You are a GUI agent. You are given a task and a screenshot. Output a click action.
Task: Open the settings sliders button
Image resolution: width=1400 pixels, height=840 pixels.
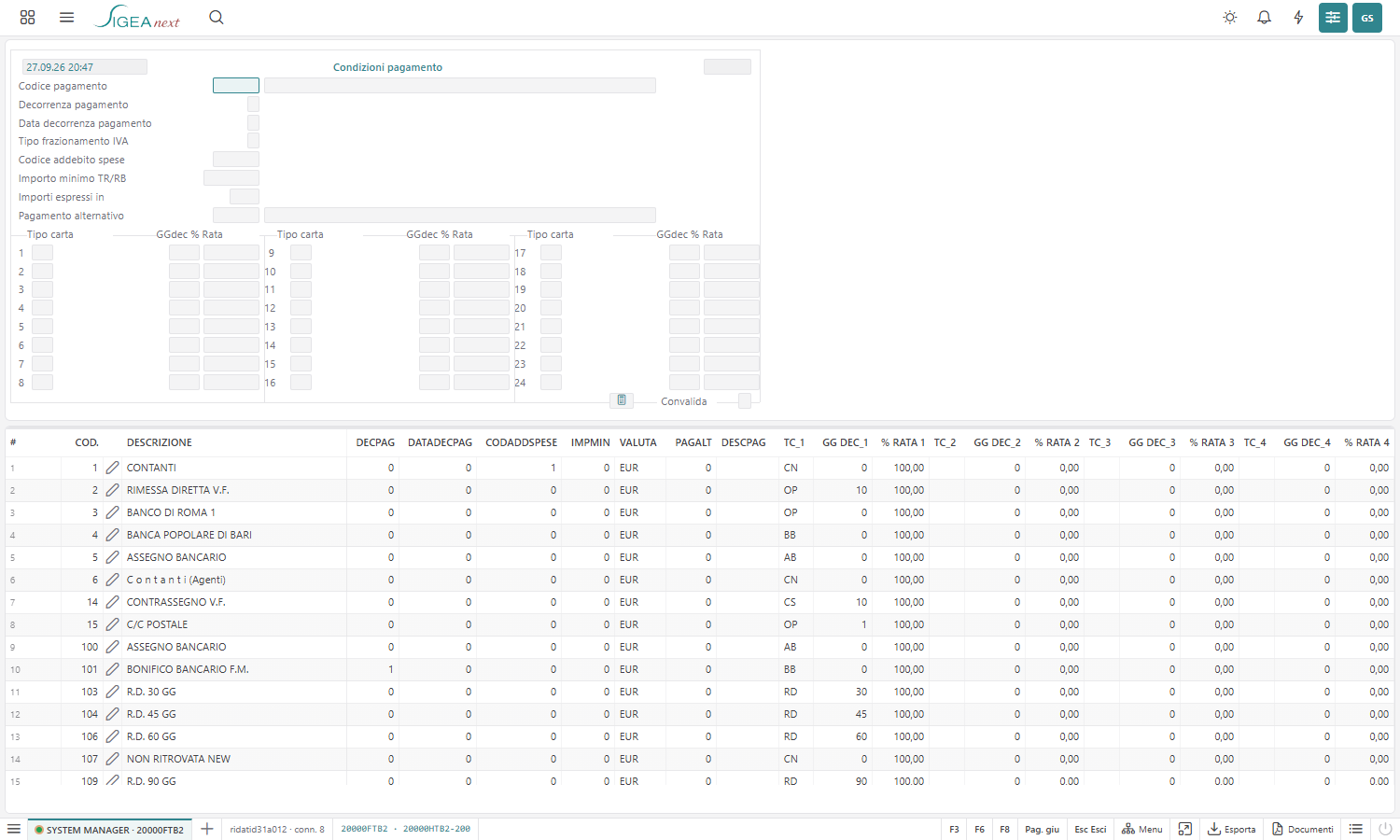[x=1333, y=18]
